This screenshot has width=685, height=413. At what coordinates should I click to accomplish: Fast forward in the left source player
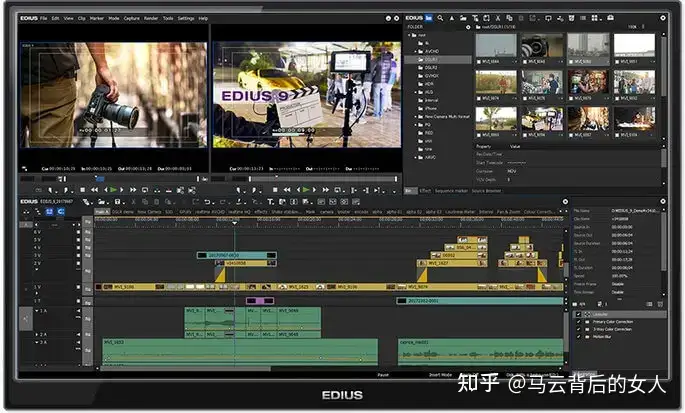[133, 190]
